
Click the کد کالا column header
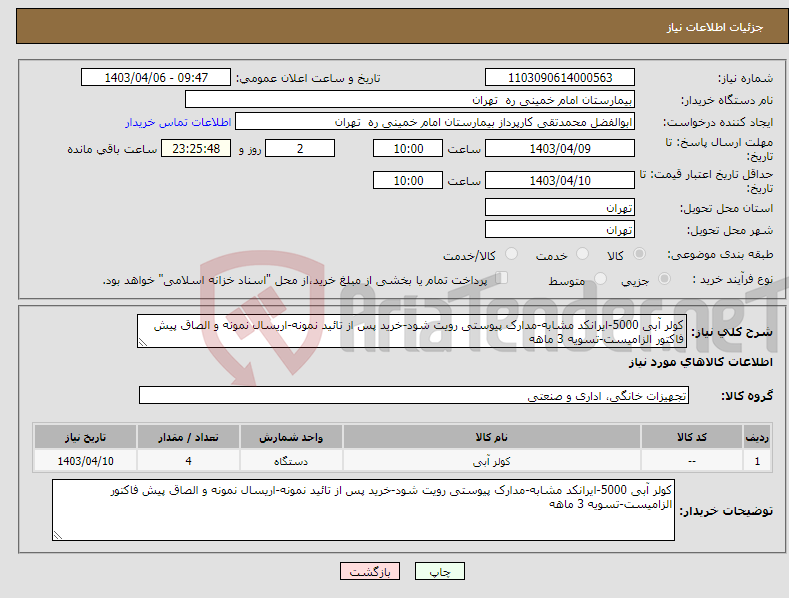coord(692,437)
